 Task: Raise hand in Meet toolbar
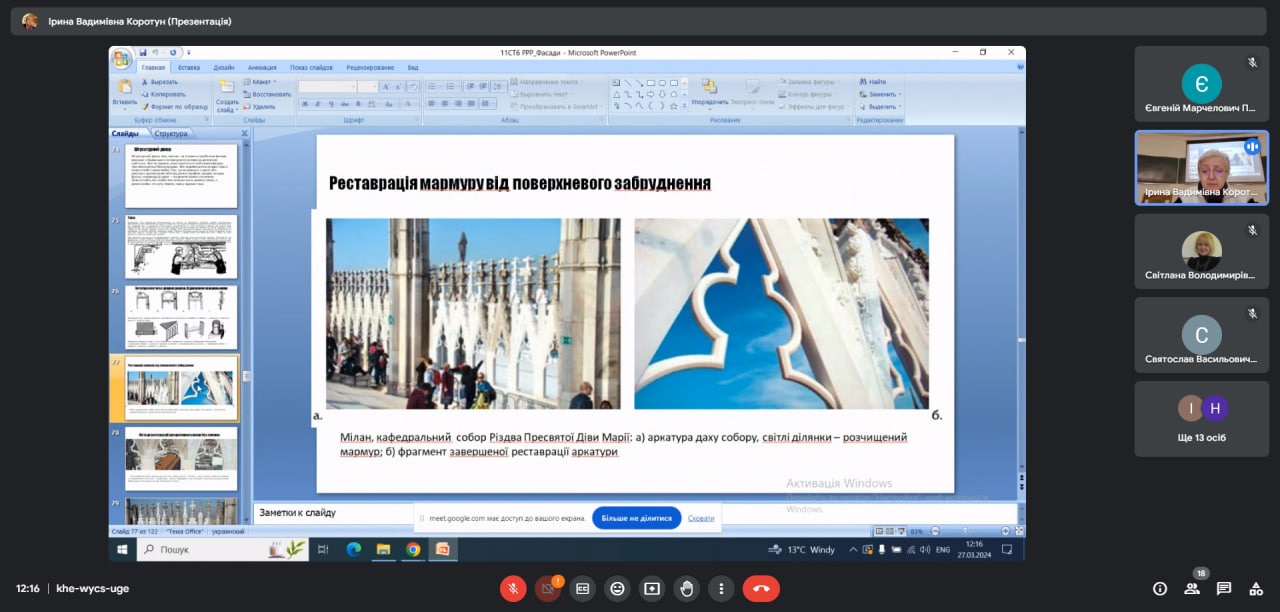pos(686,589)
